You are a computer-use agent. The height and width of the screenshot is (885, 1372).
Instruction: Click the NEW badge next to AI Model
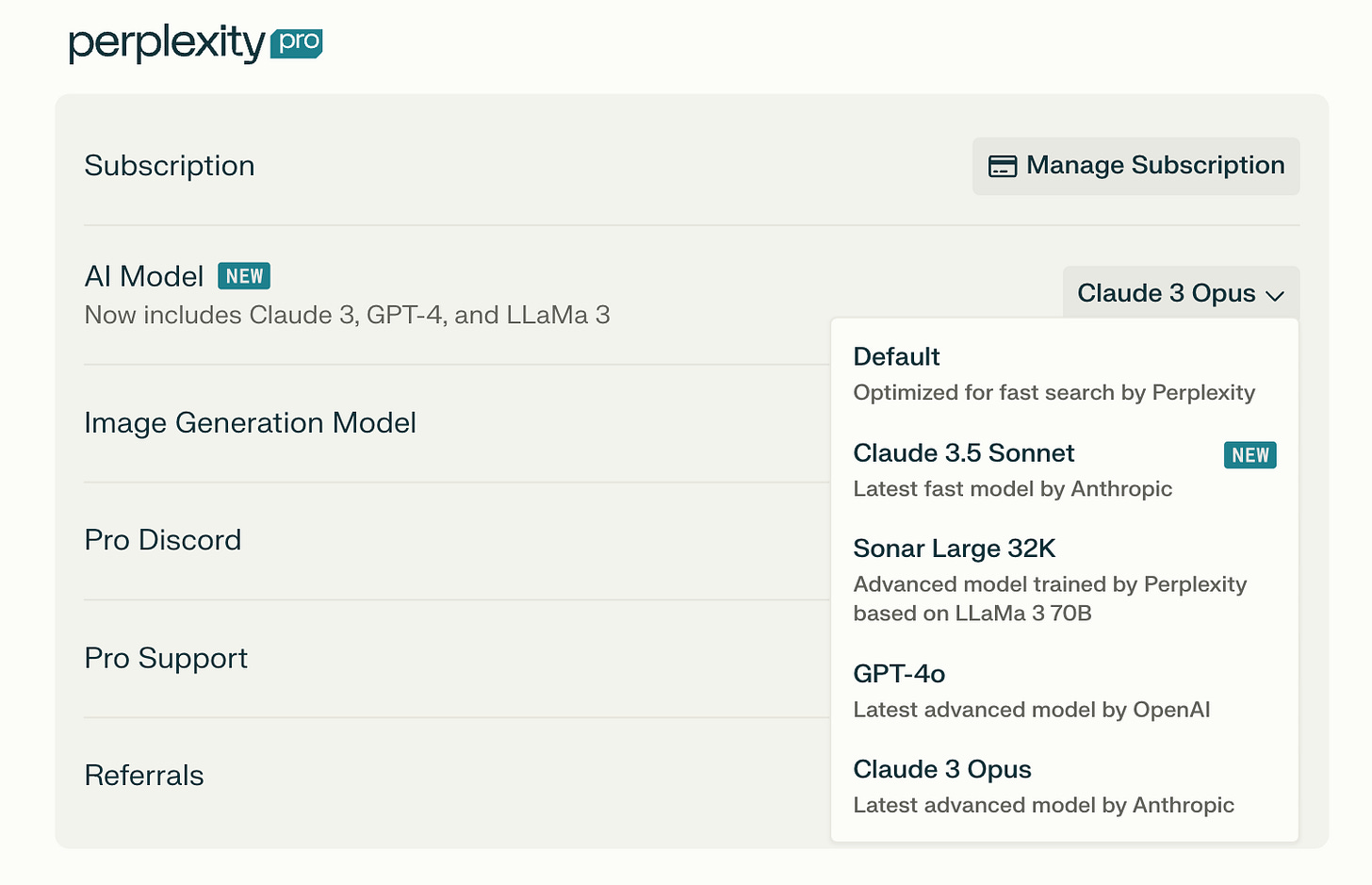[x=244, y=276]
